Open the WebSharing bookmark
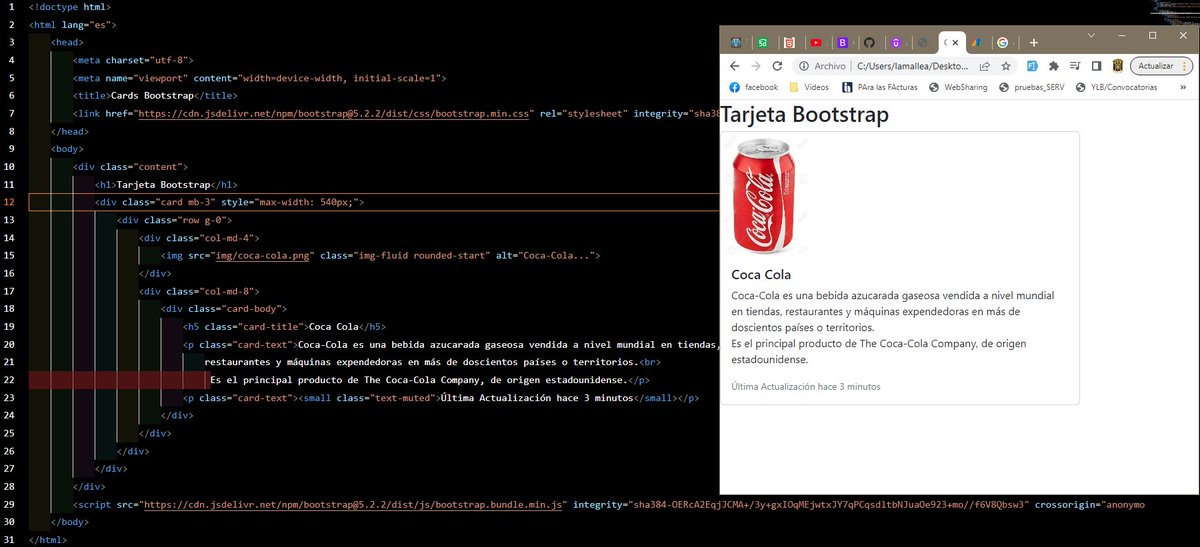This screenshot has height=547, width=1200. point(958,87)
